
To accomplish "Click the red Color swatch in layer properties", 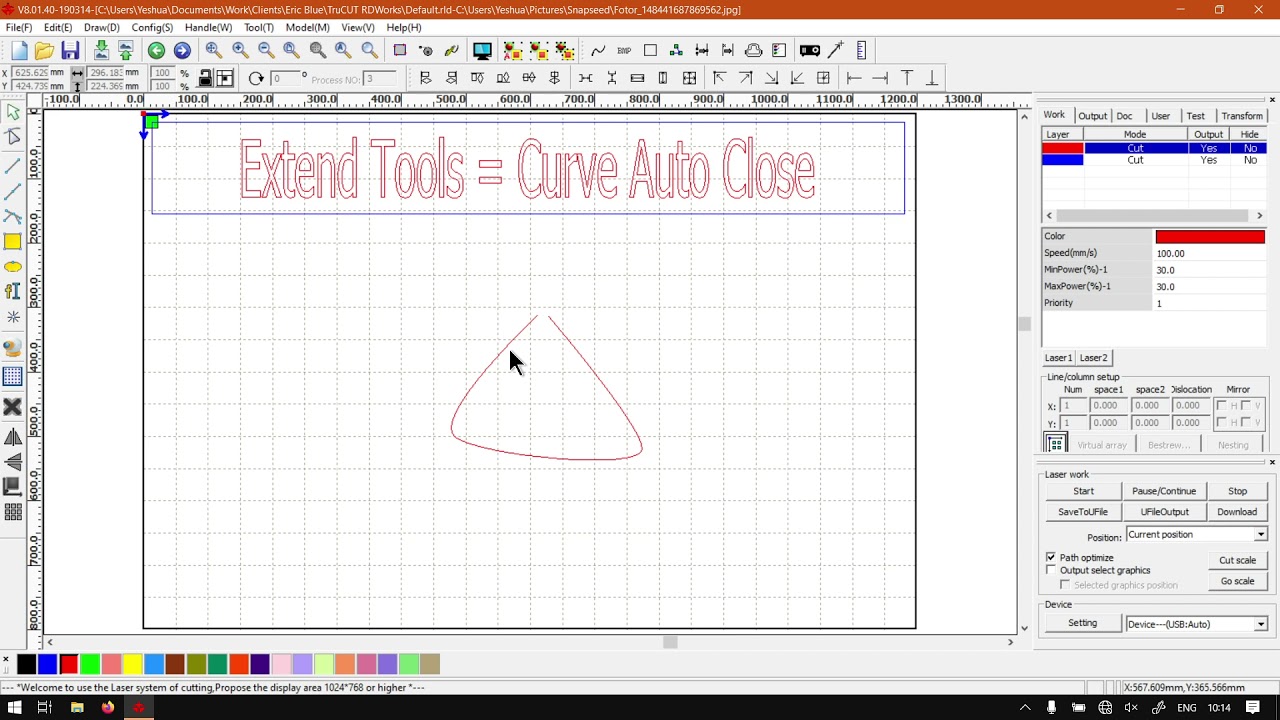I will pyautogui.click(x=1210, y=237).
